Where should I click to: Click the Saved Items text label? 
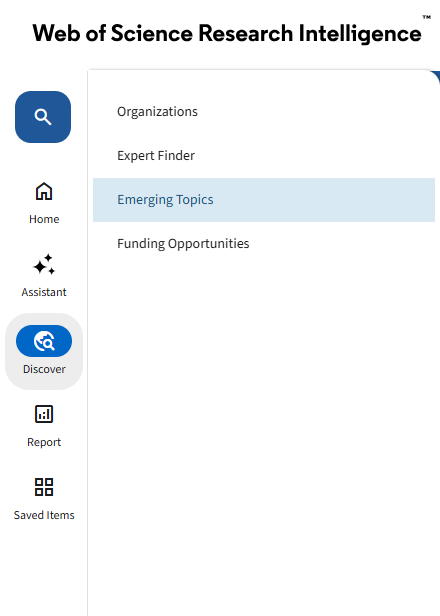point(44,515)
